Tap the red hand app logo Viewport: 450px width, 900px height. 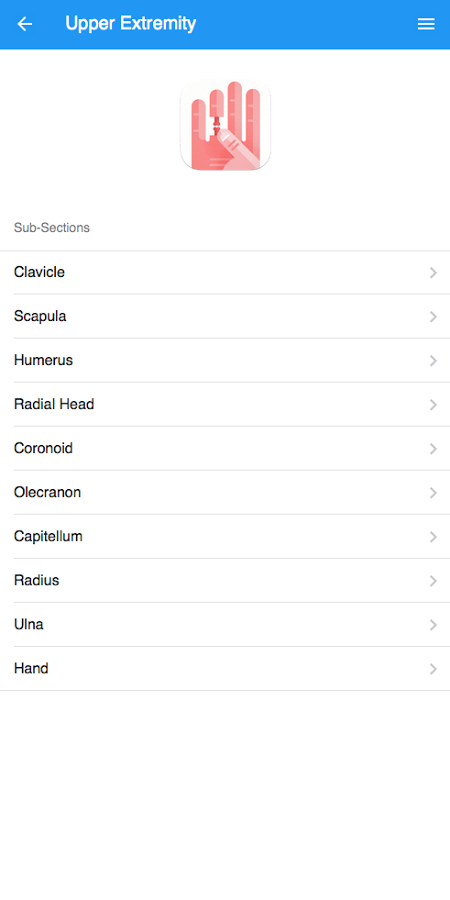[226, 125]
